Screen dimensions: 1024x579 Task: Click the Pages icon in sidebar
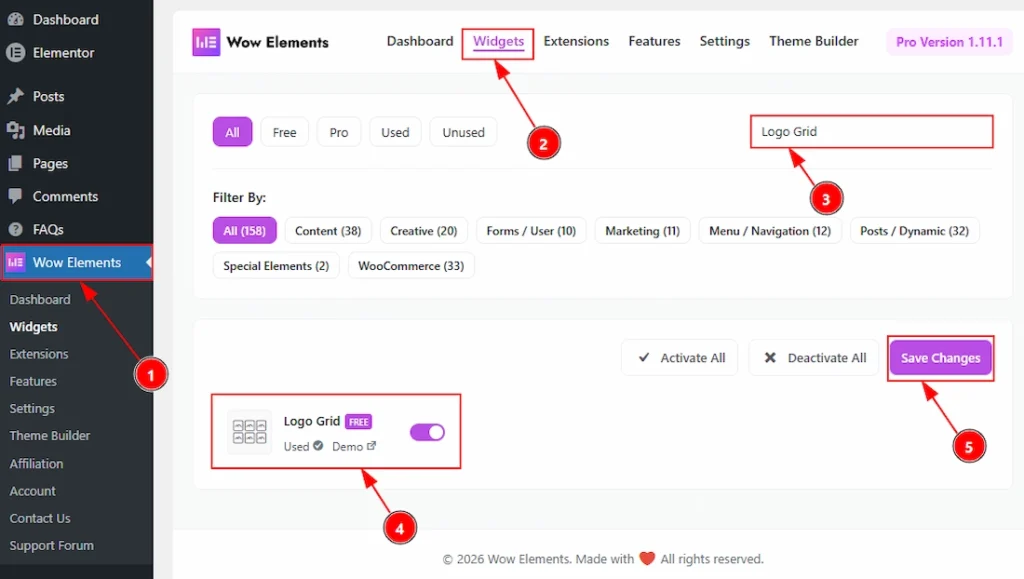(x=15, y=163)
